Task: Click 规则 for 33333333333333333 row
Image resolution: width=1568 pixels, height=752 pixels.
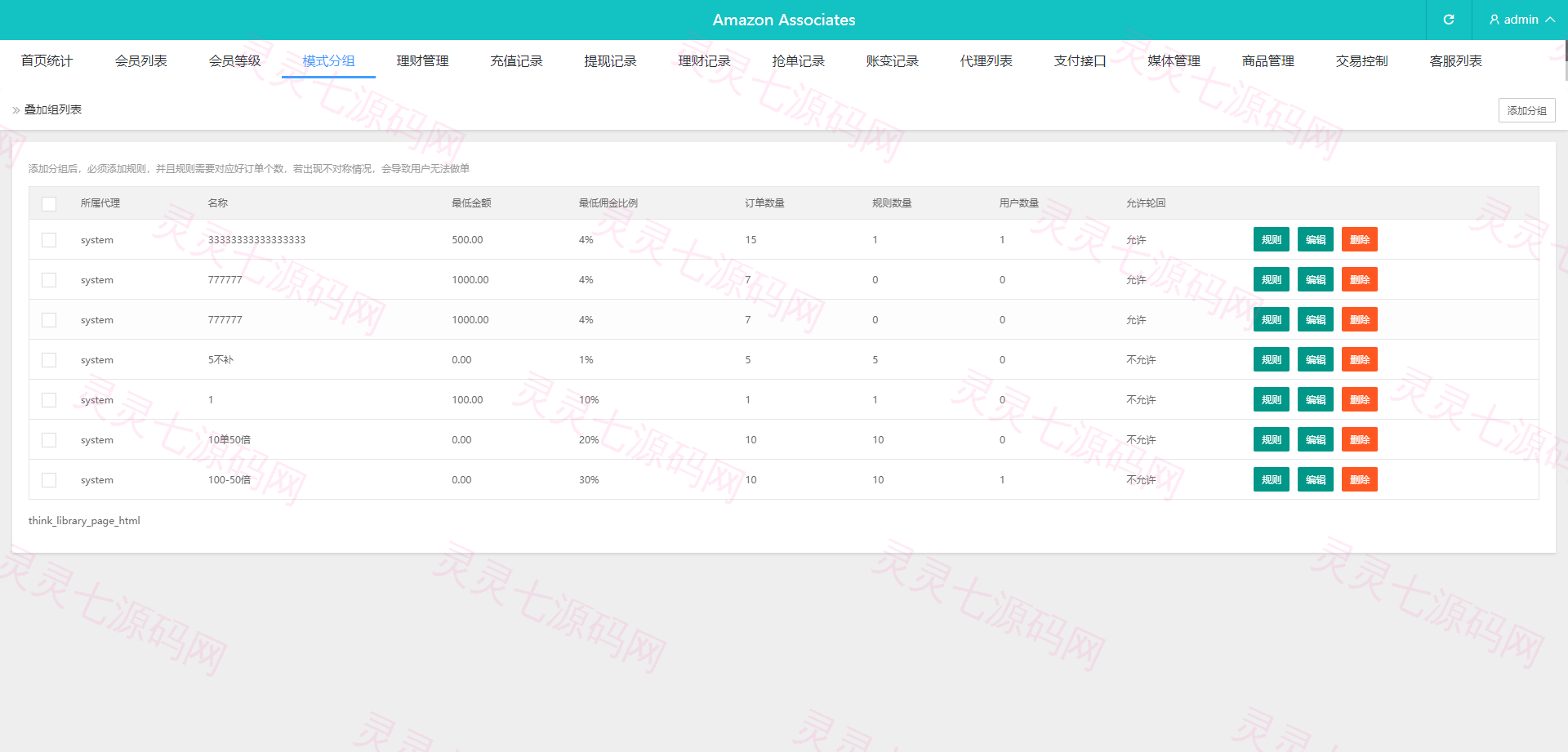Action: point(1272,239)
